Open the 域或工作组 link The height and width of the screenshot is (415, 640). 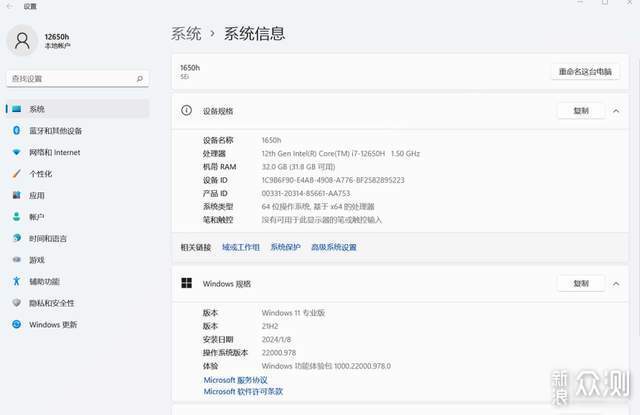click(241, 247)
